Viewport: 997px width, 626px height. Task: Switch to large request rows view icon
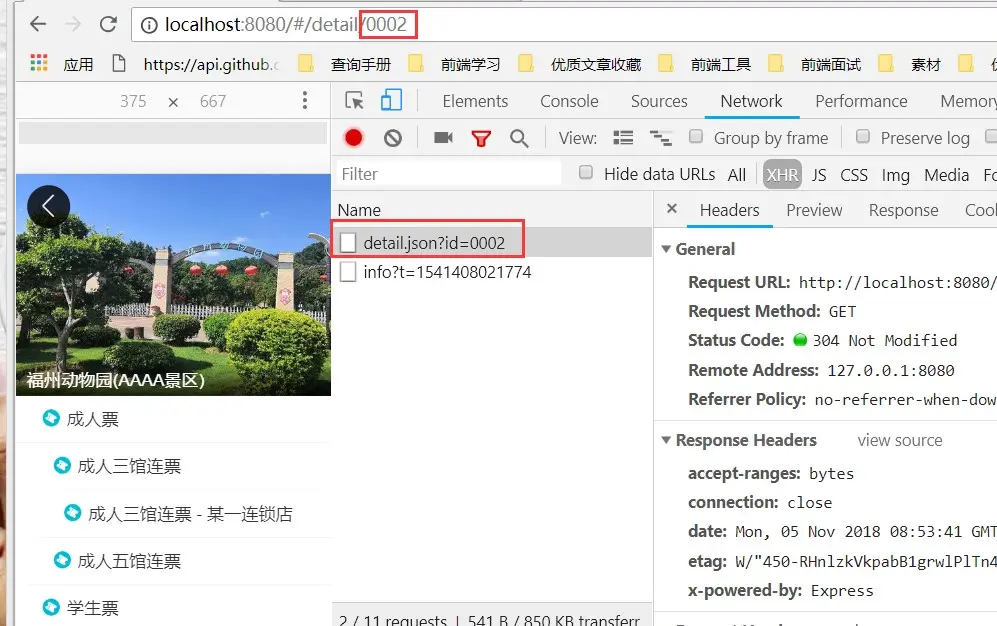(623, 138)
